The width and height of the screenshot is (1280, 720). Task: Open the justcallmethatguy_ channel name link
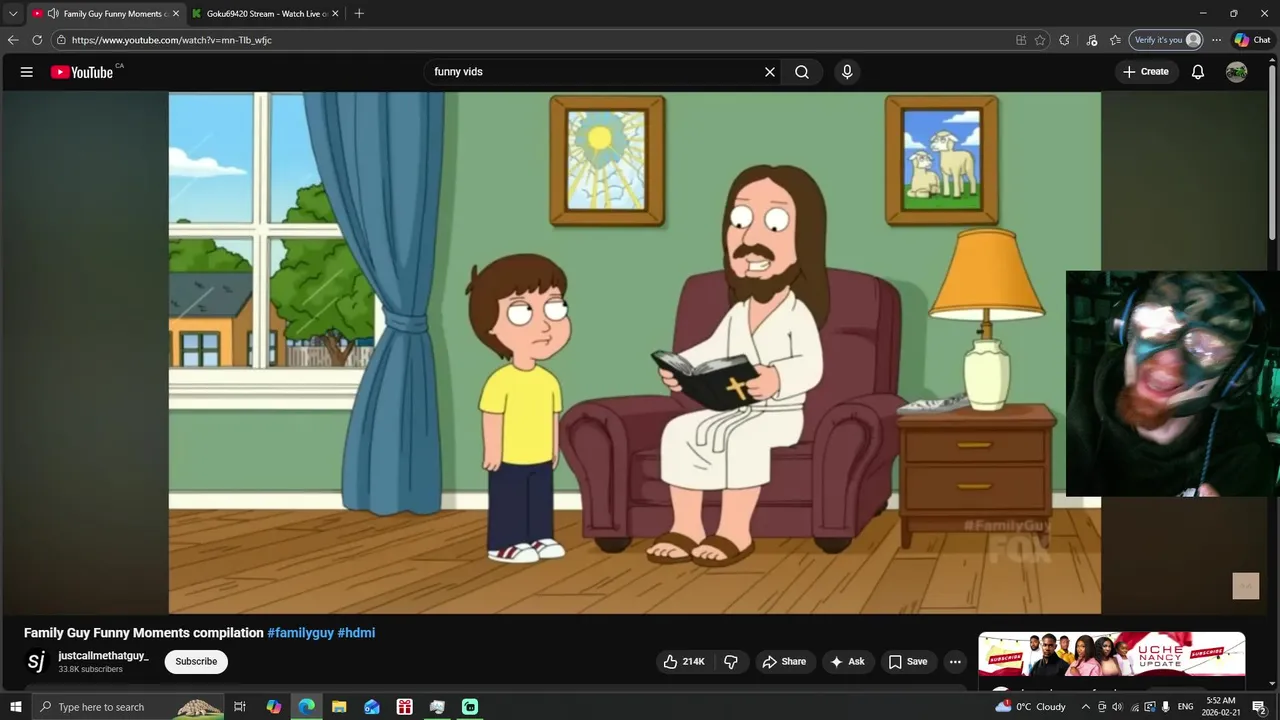(x=103, y=656)
